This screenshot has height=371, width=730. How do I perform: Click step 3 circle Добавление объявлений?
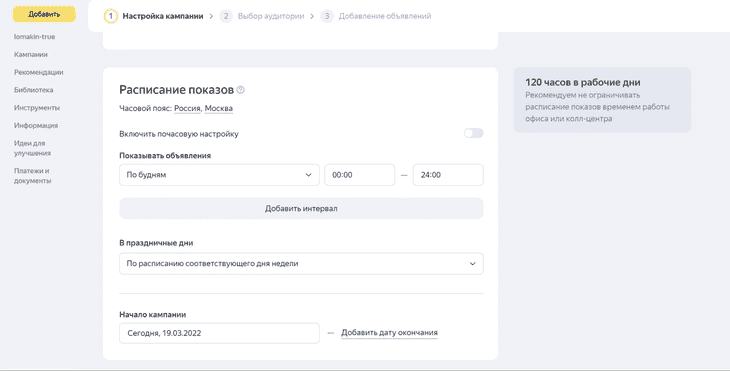point(327,16)
